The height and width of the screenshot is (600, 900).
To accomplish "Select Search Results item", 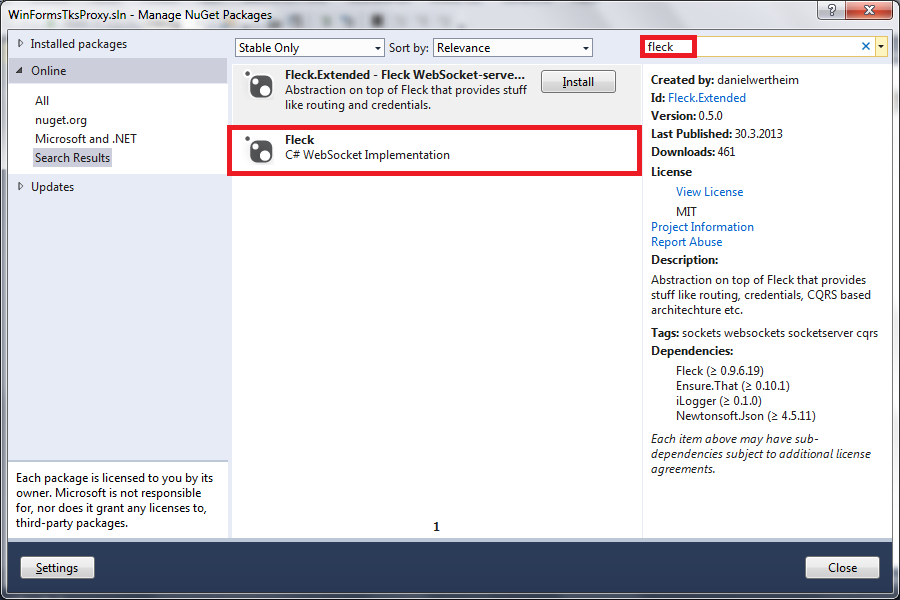I will [72, 158].
